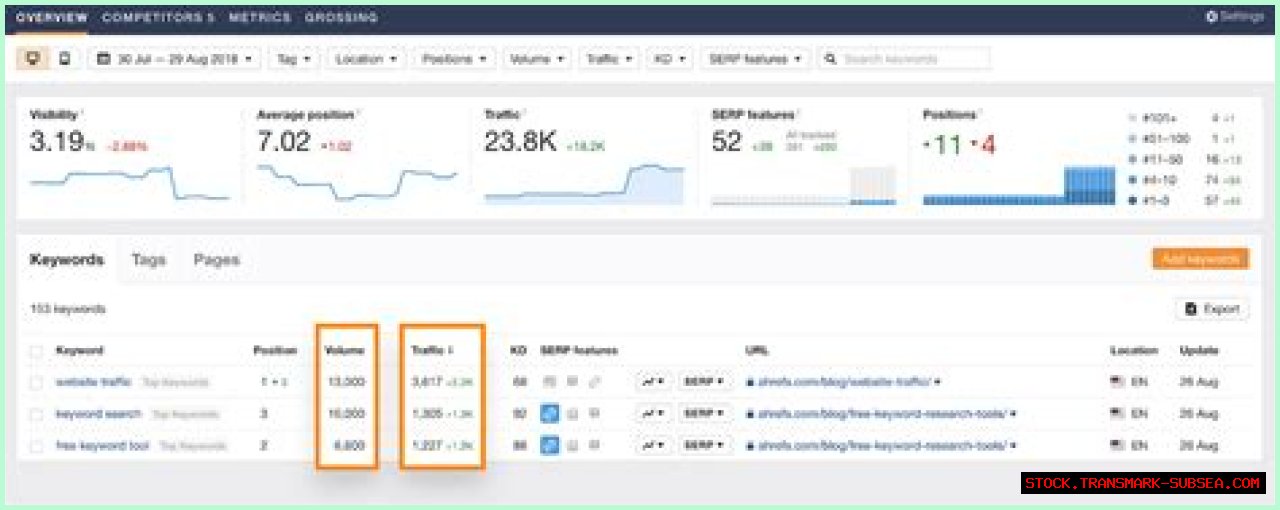Open the Location filter dropdown
Screen dimensions: 1280x510
366,59
